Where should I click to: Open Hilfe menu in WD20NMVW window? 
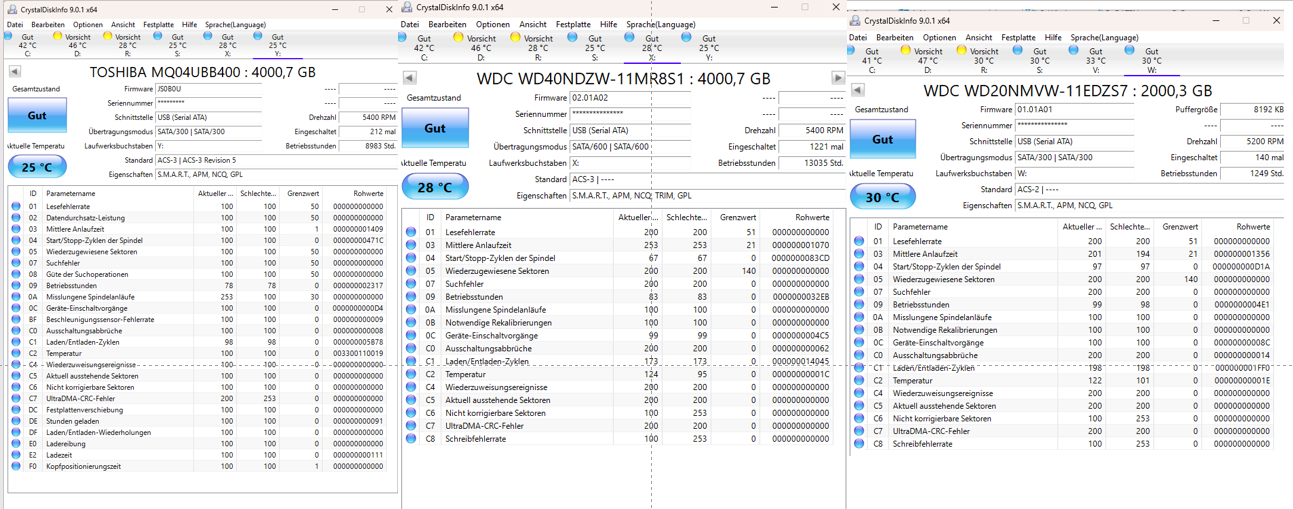coord(1053,38)
